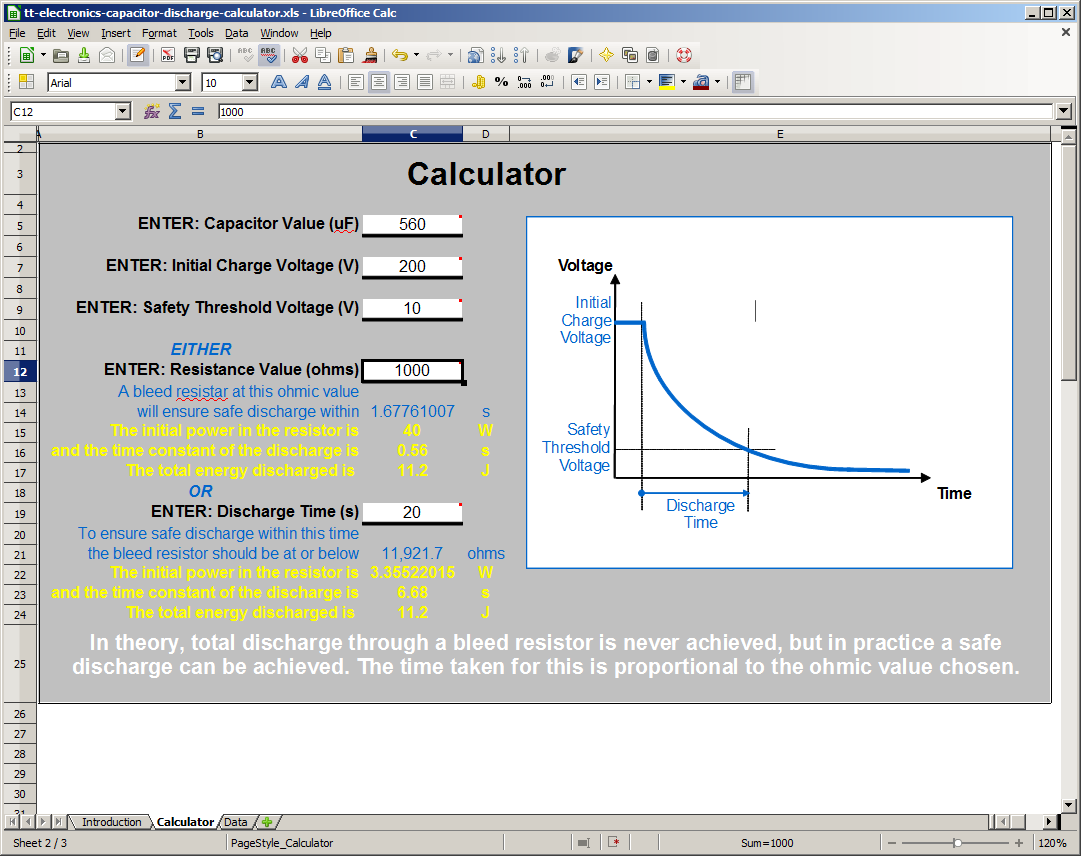1081x856 pixels.
Task: Apply Currency number format icon
Action: (478, 82)
